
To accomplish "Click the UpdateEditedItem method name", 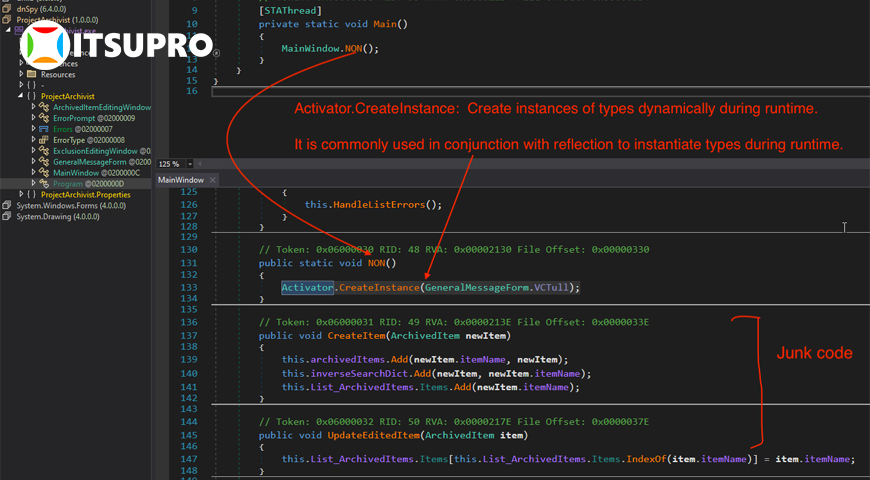I will point(373,436).
